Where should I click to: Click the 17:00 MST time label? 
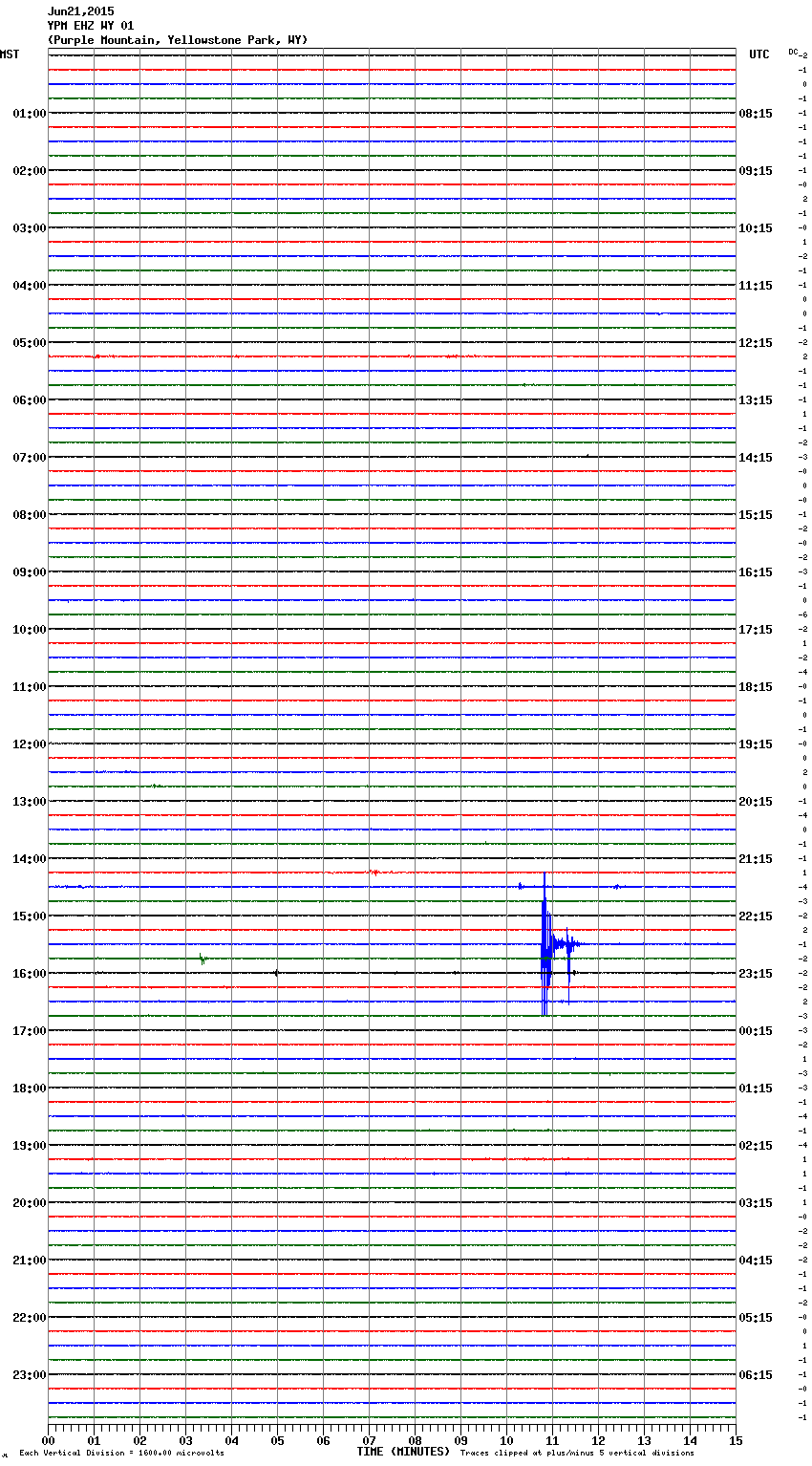(30, 1031)
